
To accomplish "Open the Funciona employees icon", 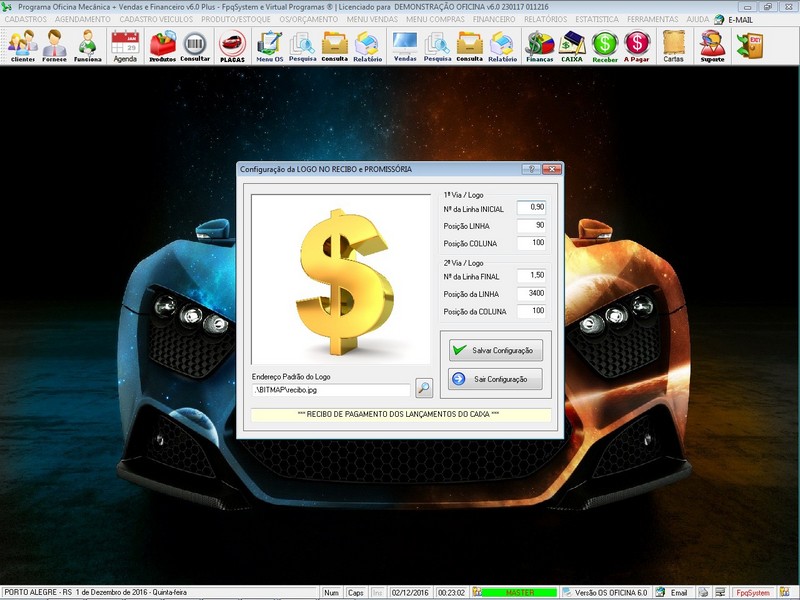I will pyautogui.click(x=87, y=46).
